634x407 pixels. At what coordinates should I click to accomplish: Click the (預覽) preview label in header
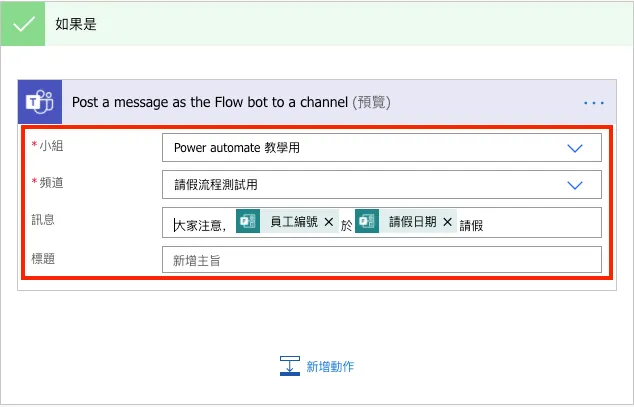[371, 102]
